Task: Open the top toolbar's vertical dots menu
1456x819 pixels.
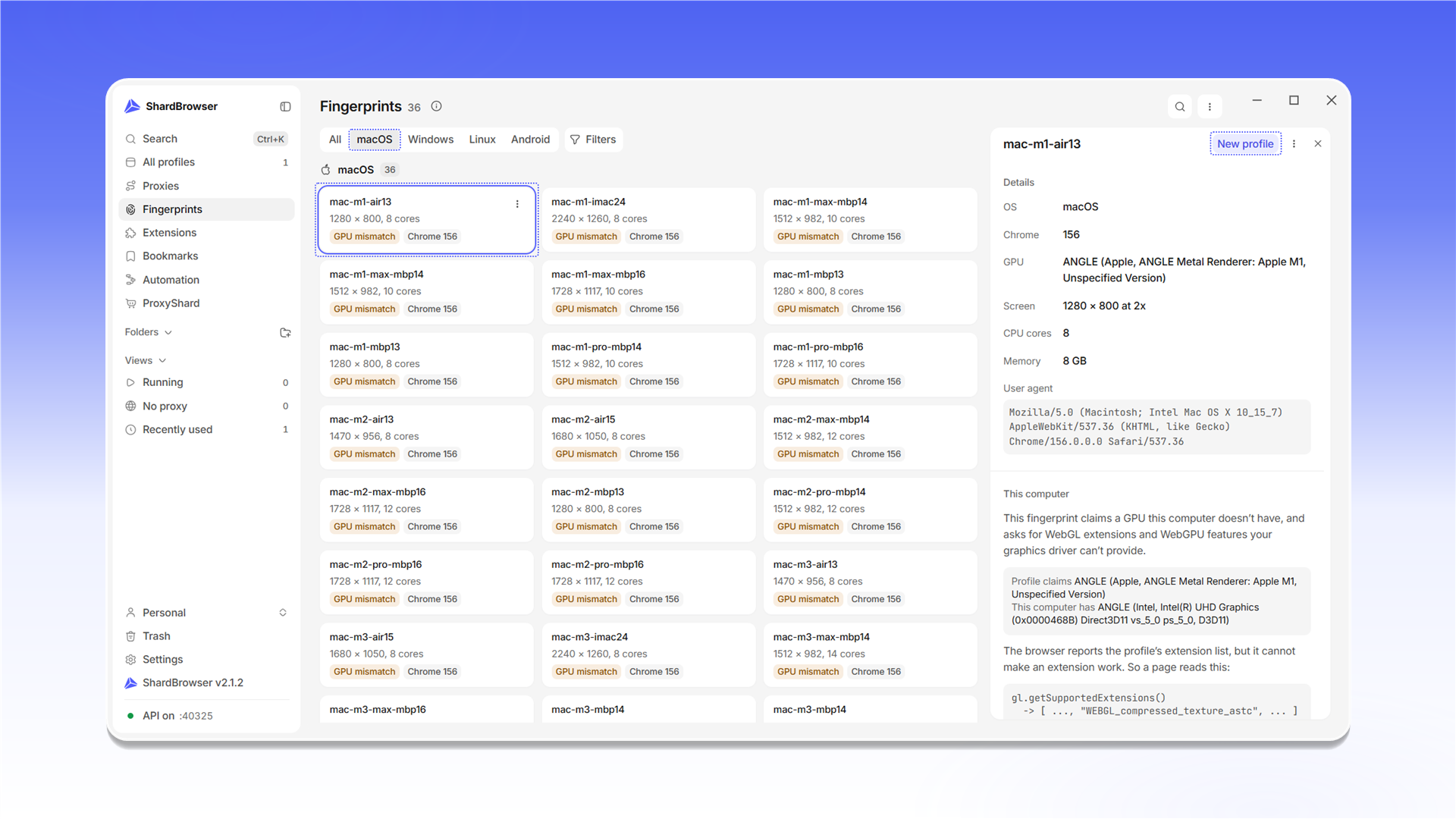Action: click(x=1210, y=107)
